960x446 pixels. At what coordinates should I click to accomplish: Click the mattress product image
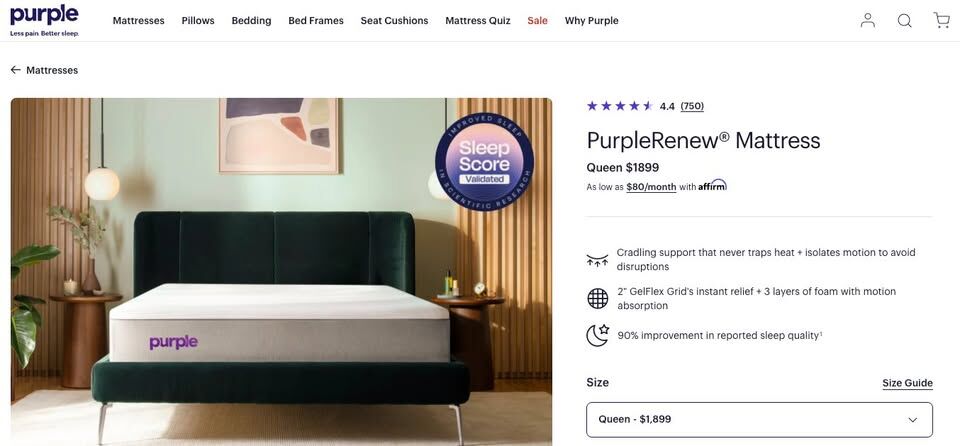click(281, 271)
